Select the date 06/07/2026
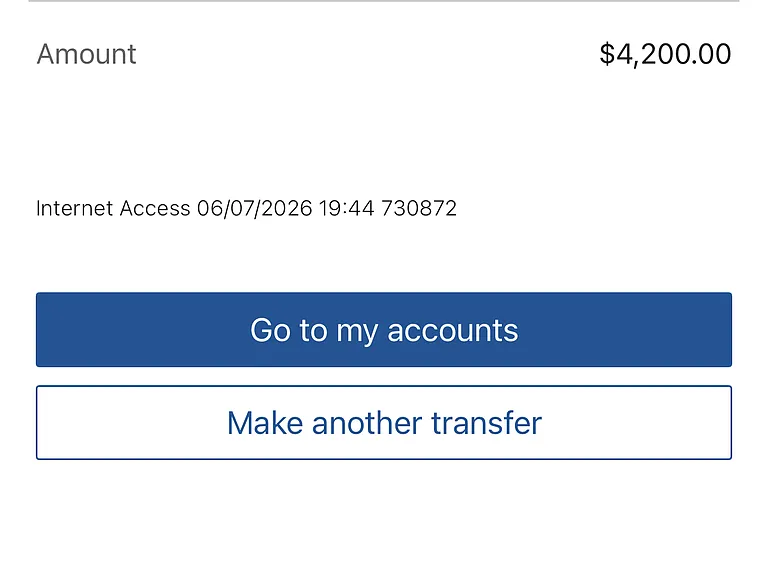This screenshot has width=768, height=576. click(254, 208)
